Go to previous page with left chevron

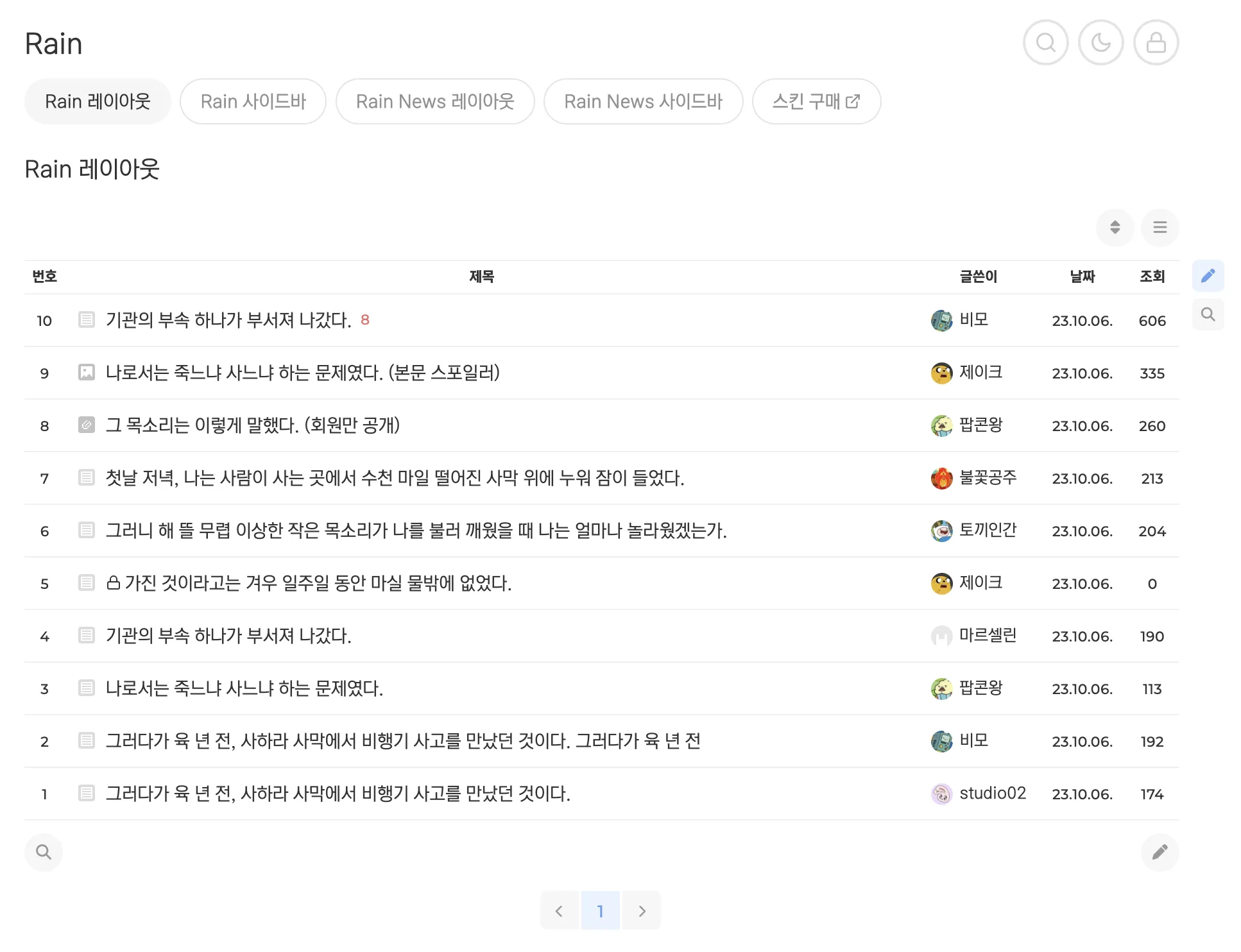559,910
